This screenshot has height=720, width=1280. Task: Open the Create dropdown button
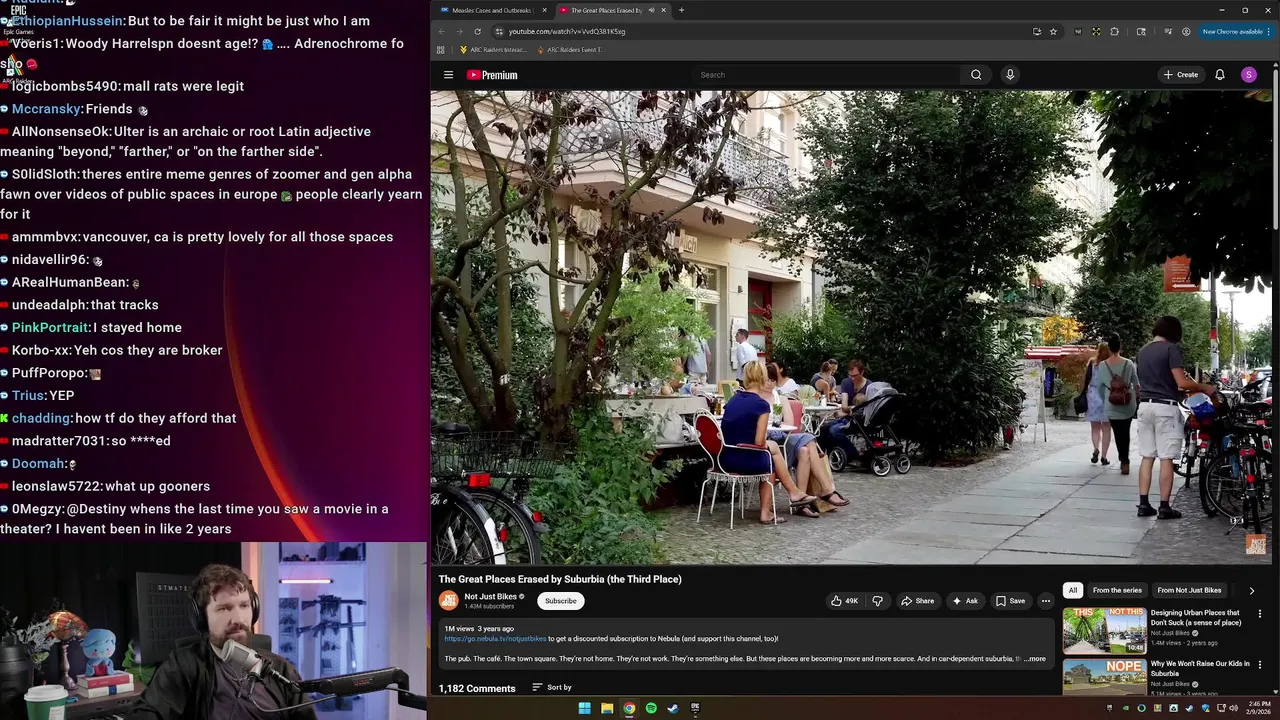(x=1181, y=75)
